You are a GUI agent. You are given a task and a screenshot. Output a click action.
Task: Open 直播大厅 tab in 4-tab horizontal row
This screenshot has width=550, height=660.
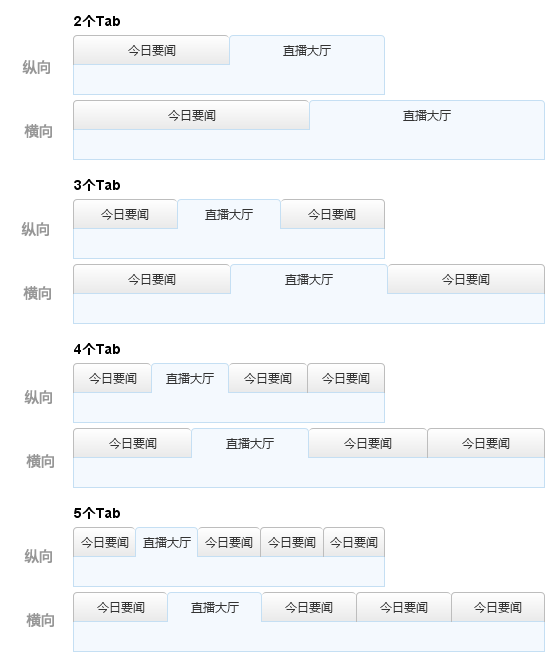click(250, 443)
